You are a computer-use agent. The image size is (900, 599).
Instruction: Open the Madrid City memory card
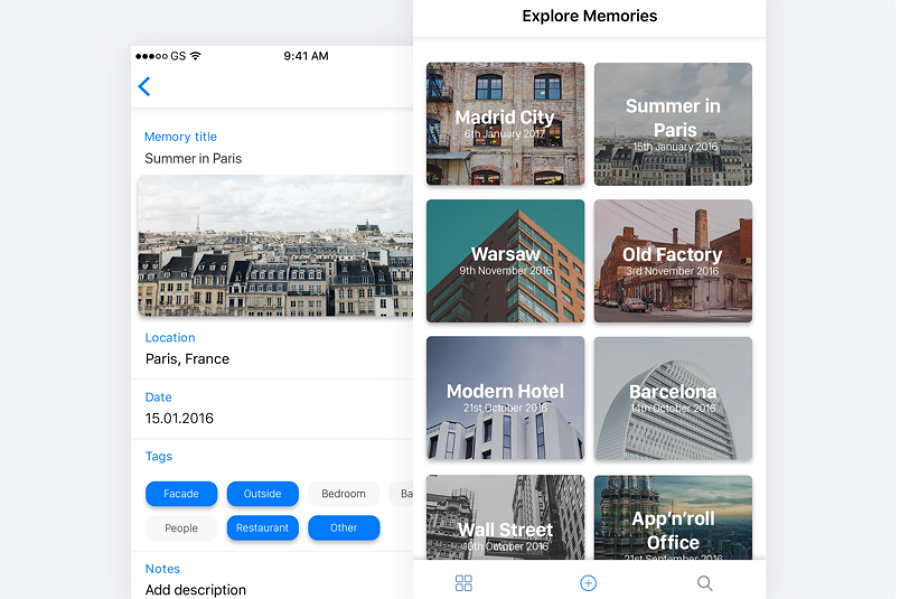(x=505, y=124)
